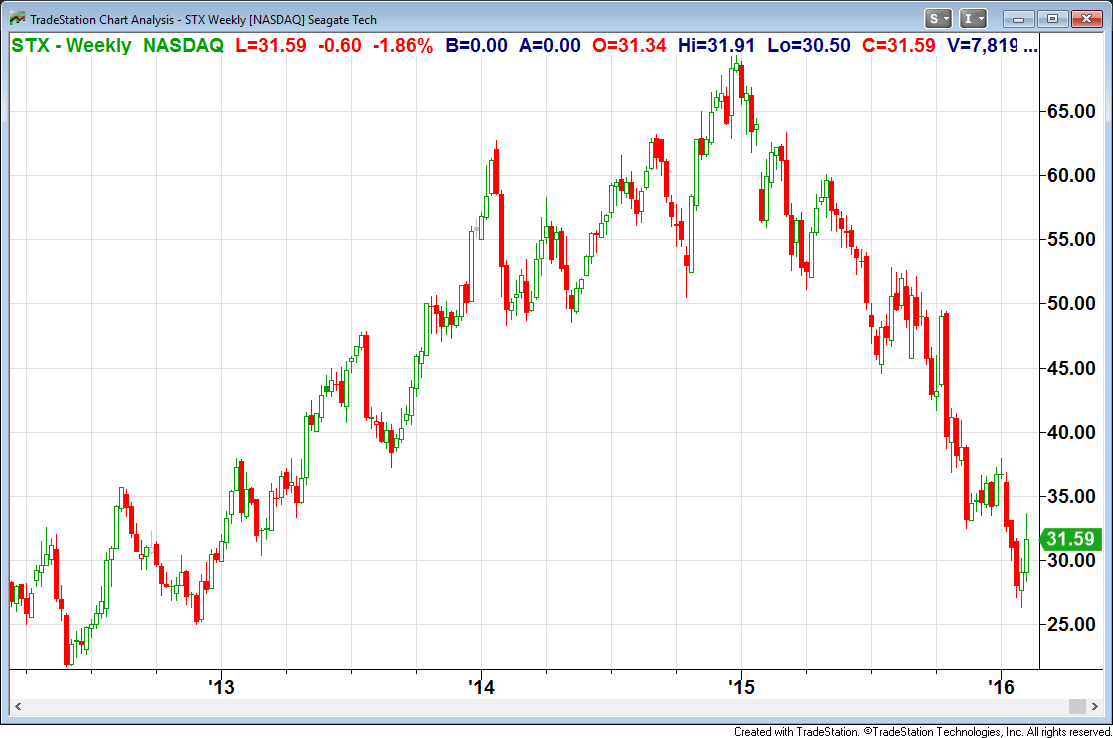The height and width of the screenshot is (738, 1113).
Task: Click the 'B=0.00' bid value
Action: [476, 45]
